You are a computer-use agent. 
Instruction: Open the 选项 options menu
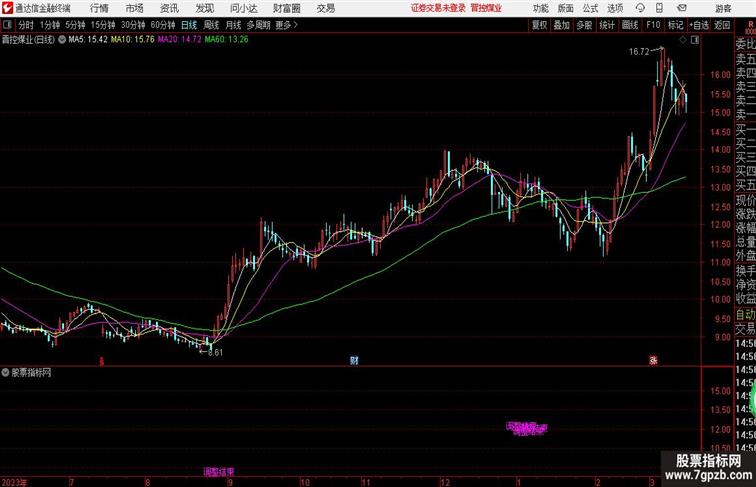pos(615,8)
